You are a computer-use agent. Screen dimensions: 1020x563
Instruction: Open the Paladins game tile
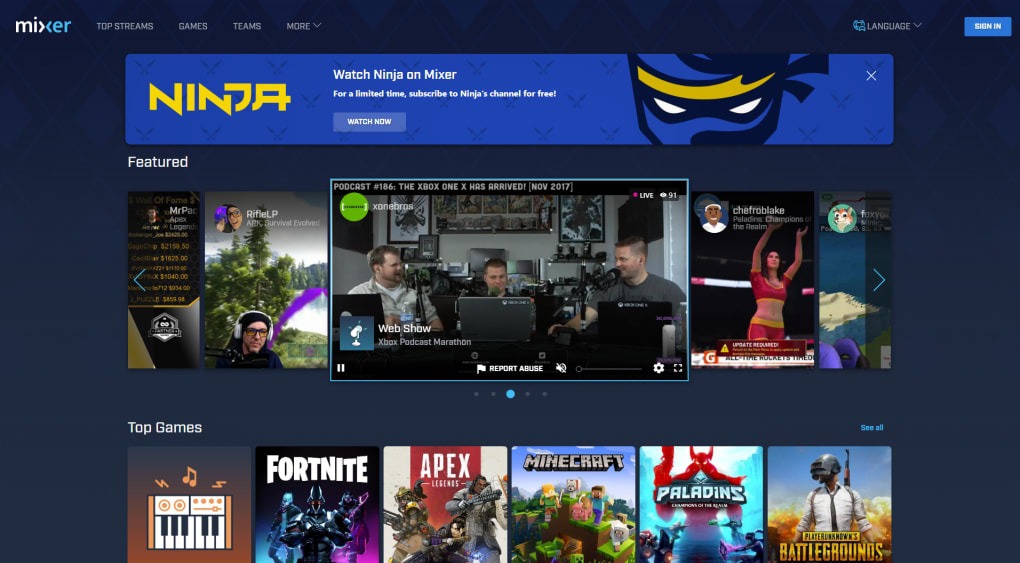pos(701,504)
